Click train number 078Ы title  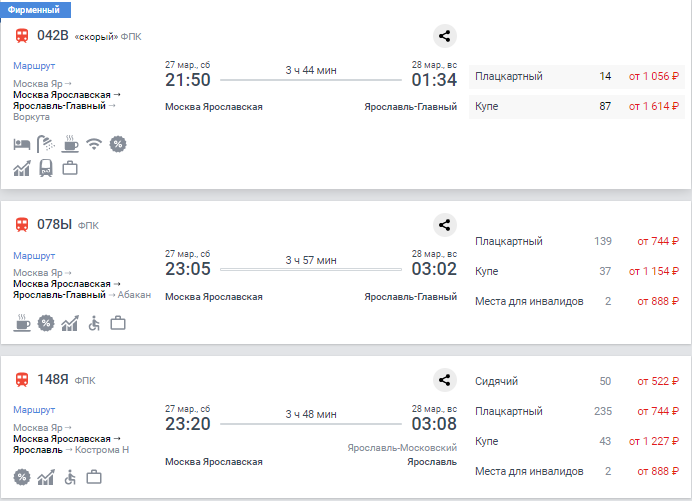click(x=54, y=225)
